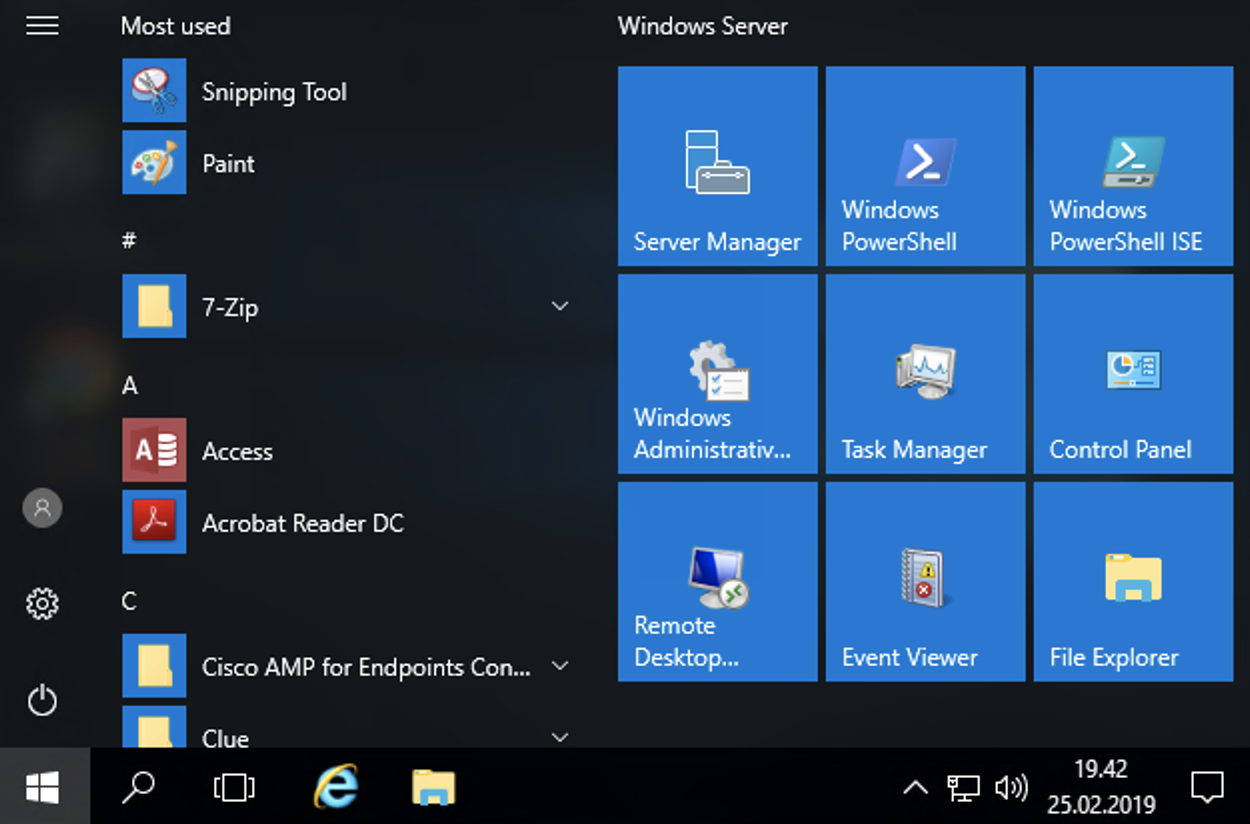Open the Action Center notifications

(1207, 788)
